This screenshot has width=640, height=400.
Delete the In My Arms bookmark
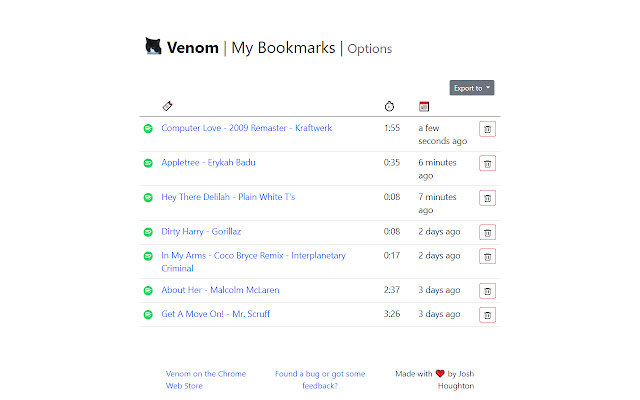point(487,256)
